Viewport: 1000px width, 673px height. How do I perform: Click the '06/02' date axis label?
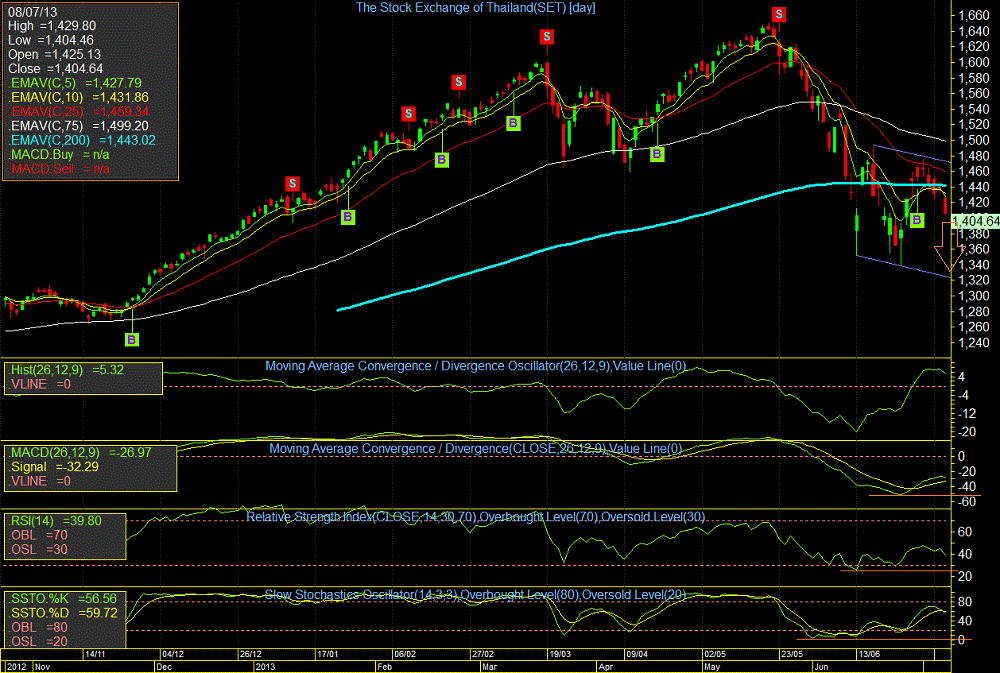pyautogui.click(x=405, y=655)
